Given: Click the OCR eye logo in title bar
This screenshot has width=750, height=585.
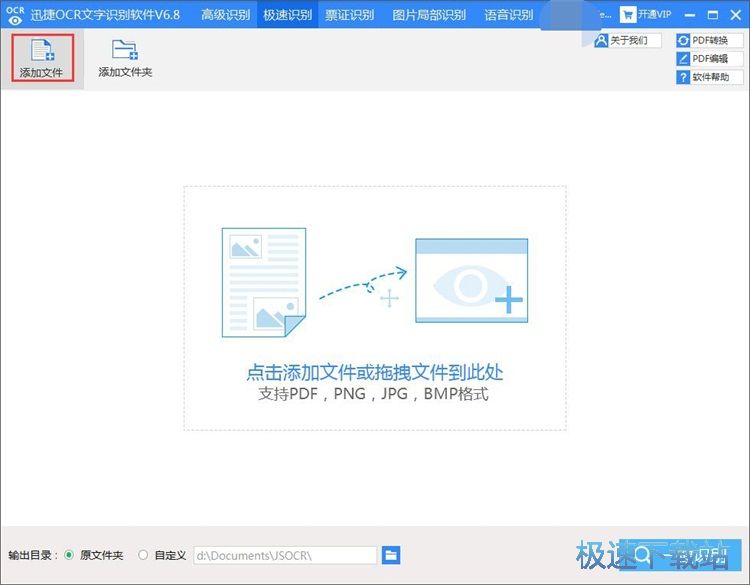Looking at the screenshot, I should pyautogui.click(x=15, y=15).
